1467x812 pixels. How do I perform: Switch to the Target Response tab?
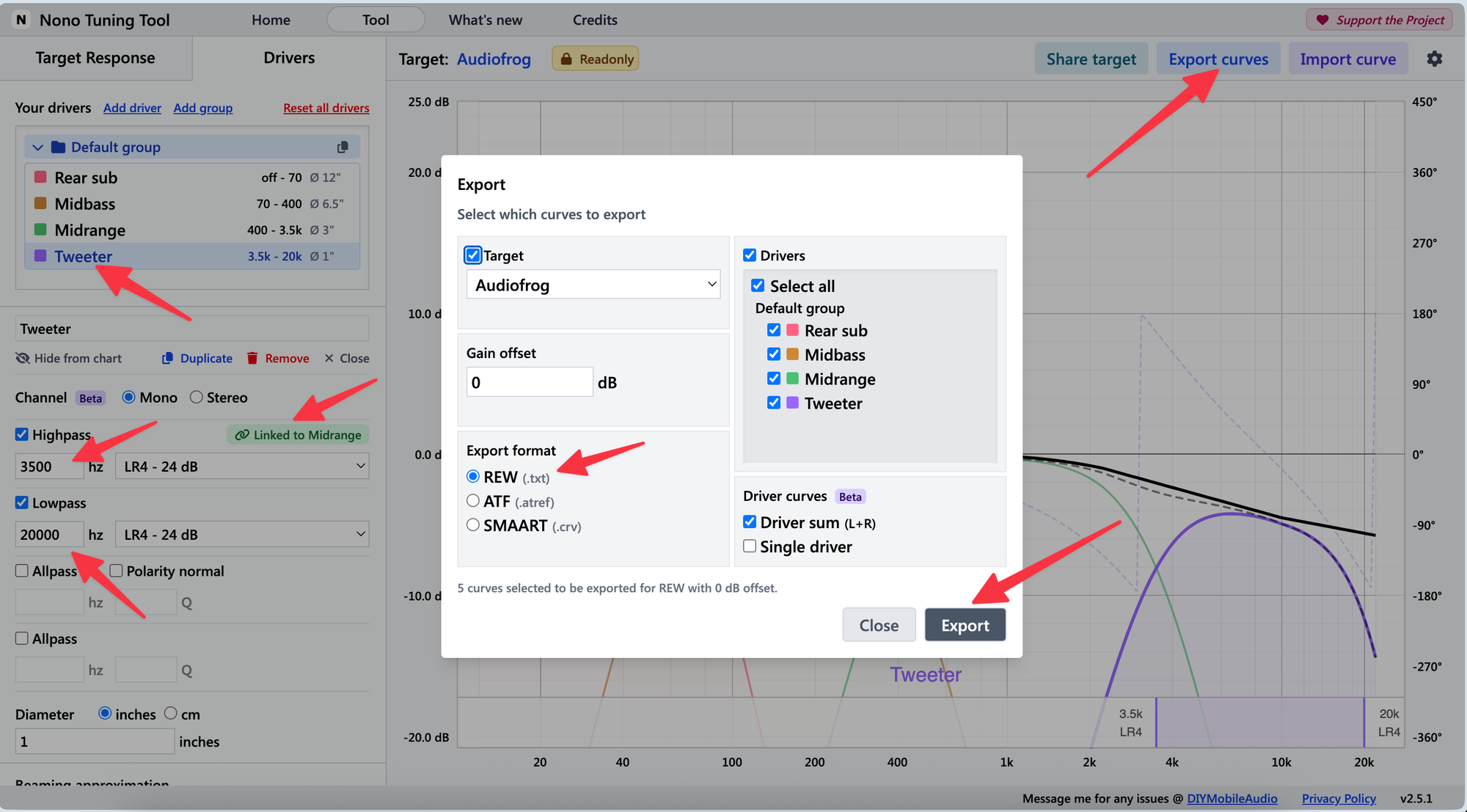click(95, 58)
